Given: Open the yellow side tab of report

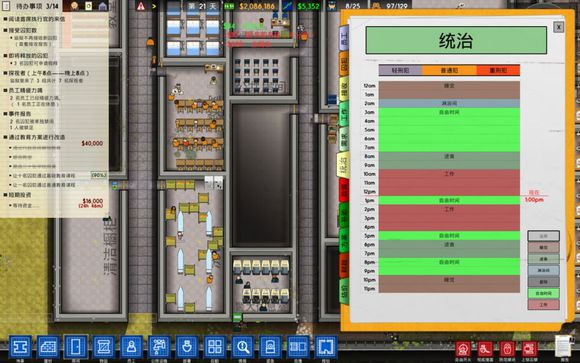Looking at the screenshot, I should 344,89.
